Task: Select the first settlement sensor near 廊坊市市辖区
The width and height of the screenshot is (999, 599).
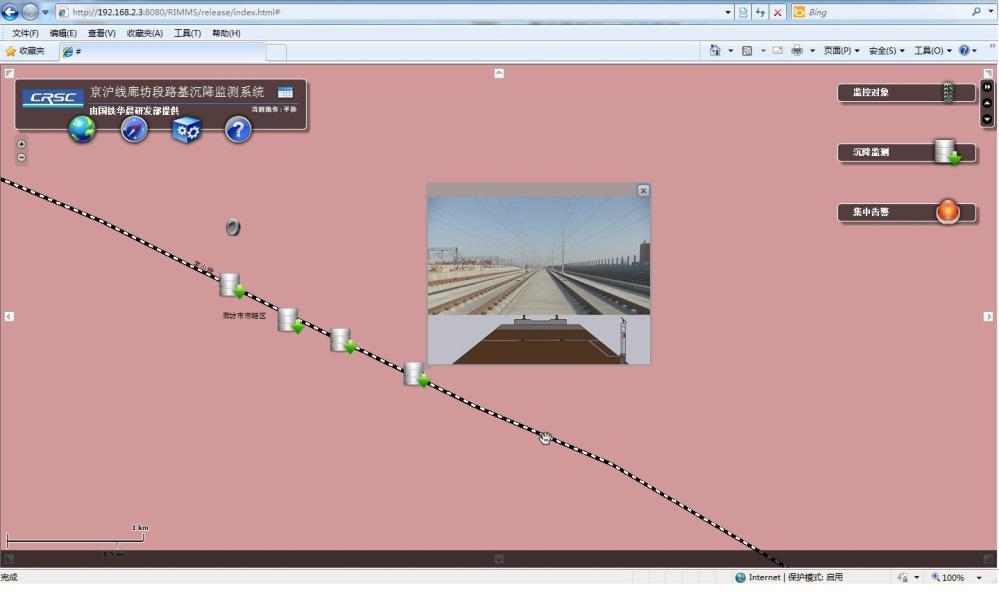Action: (x=231, y=286)
